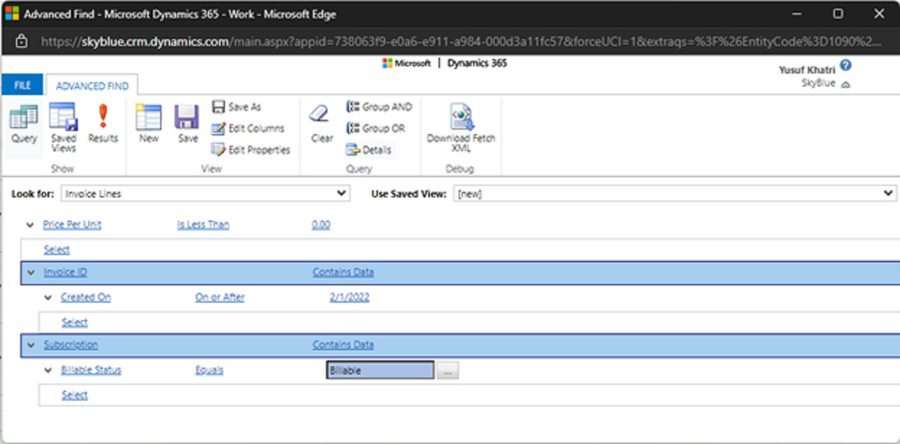Create a New view
The width and height of the screenshot is (900, 444).
[149, 124]
